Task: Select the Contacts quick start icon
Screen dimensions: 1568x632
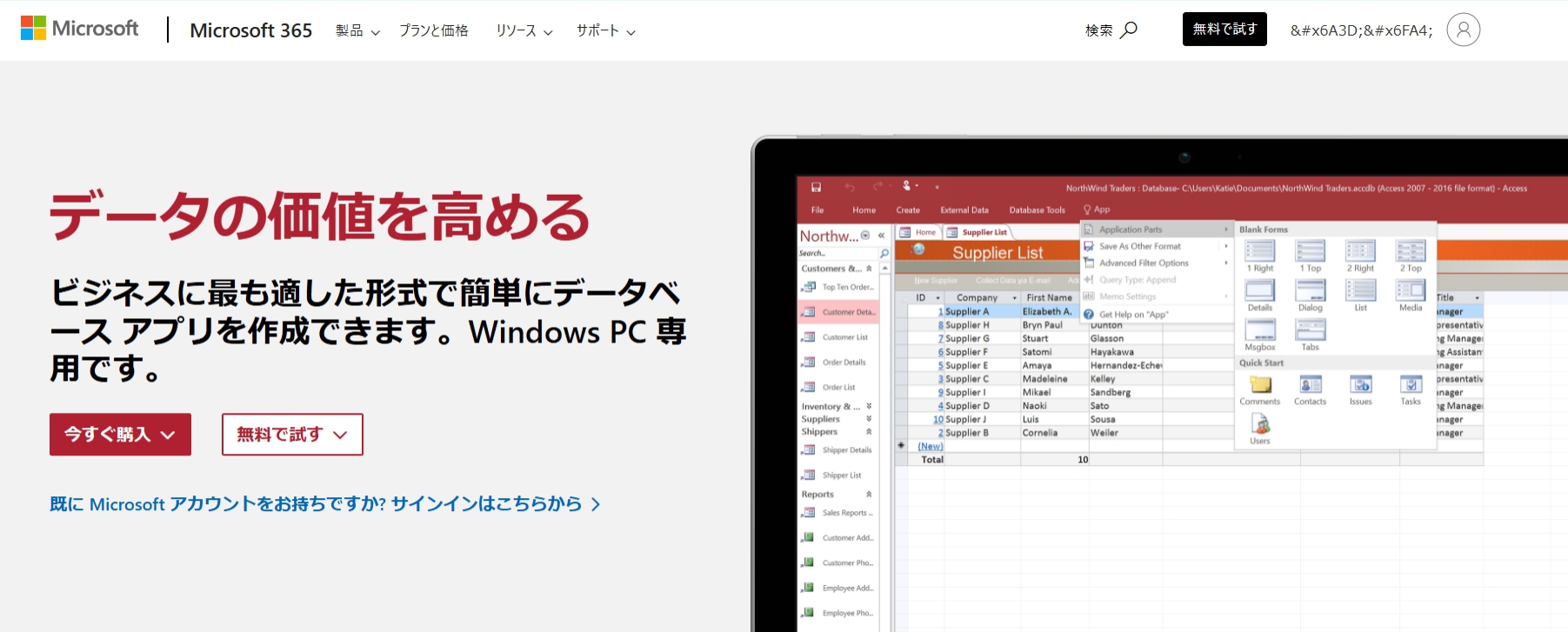Action: click(1310, 385)
